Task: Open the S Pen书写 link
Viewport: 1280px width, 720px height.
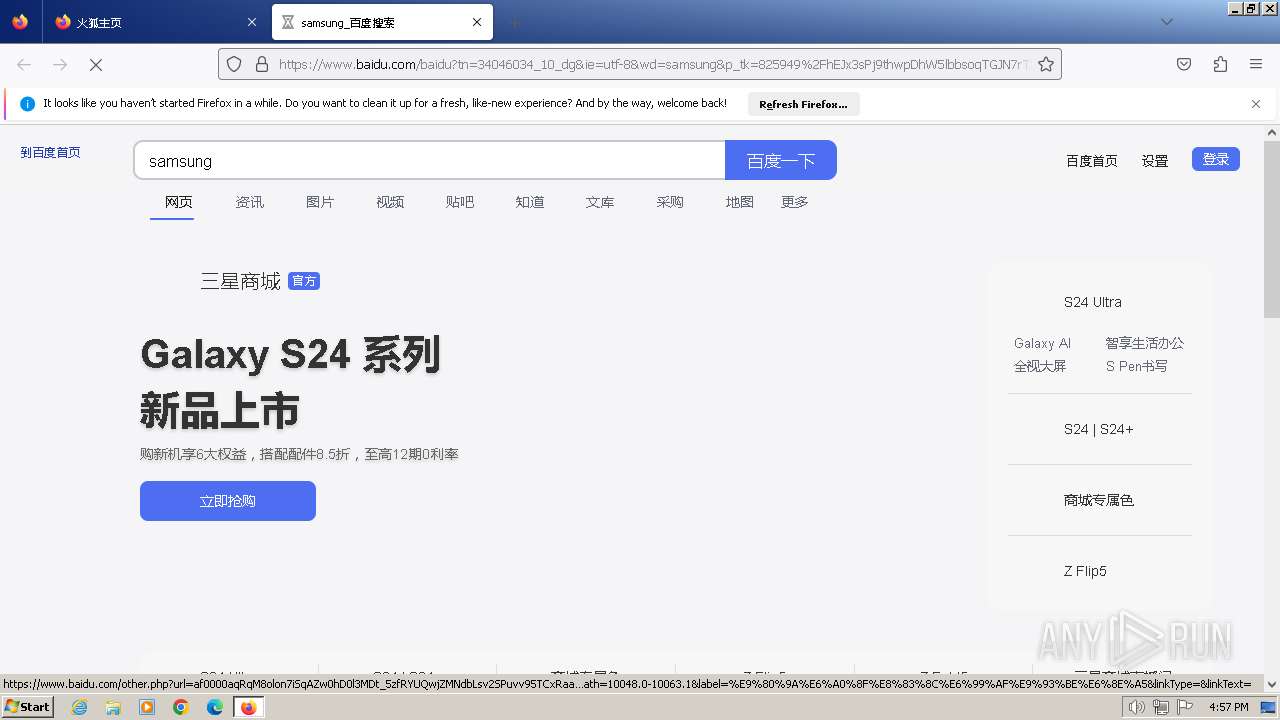Action: point(1136,366)
